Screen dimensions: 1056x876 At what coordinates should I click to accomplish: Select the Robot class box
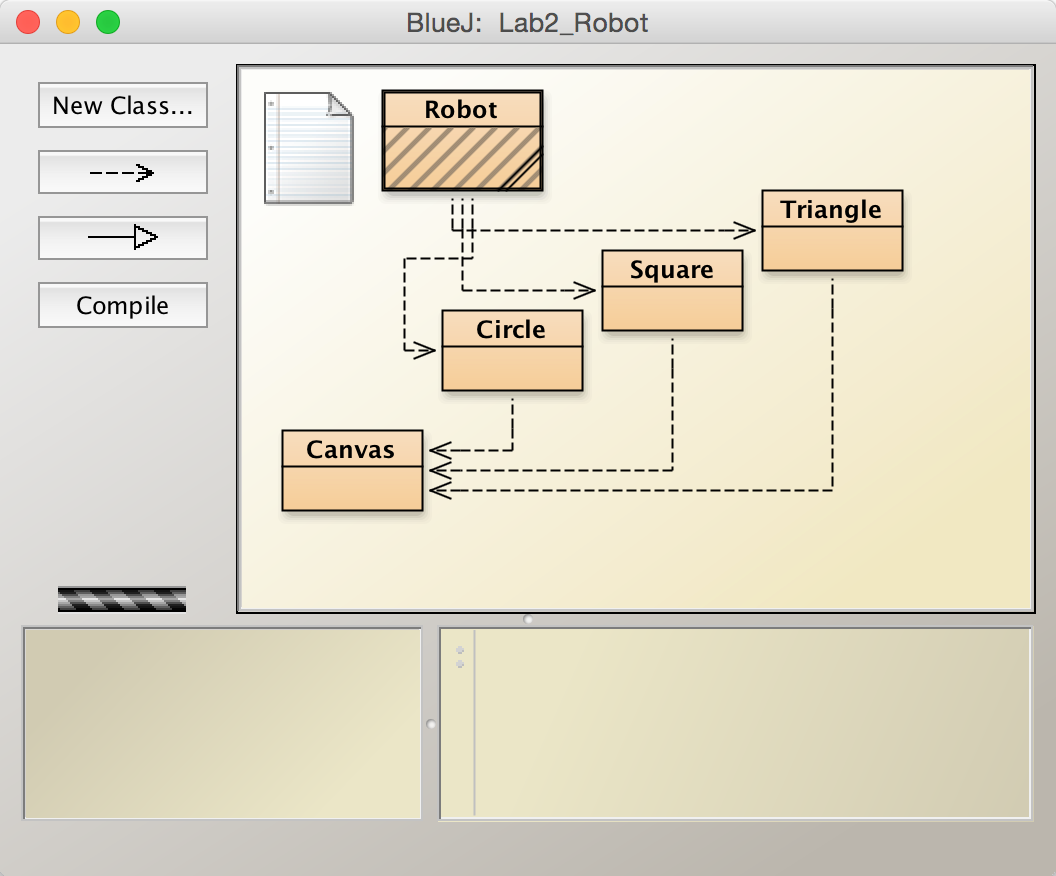(x=461, y=109)
